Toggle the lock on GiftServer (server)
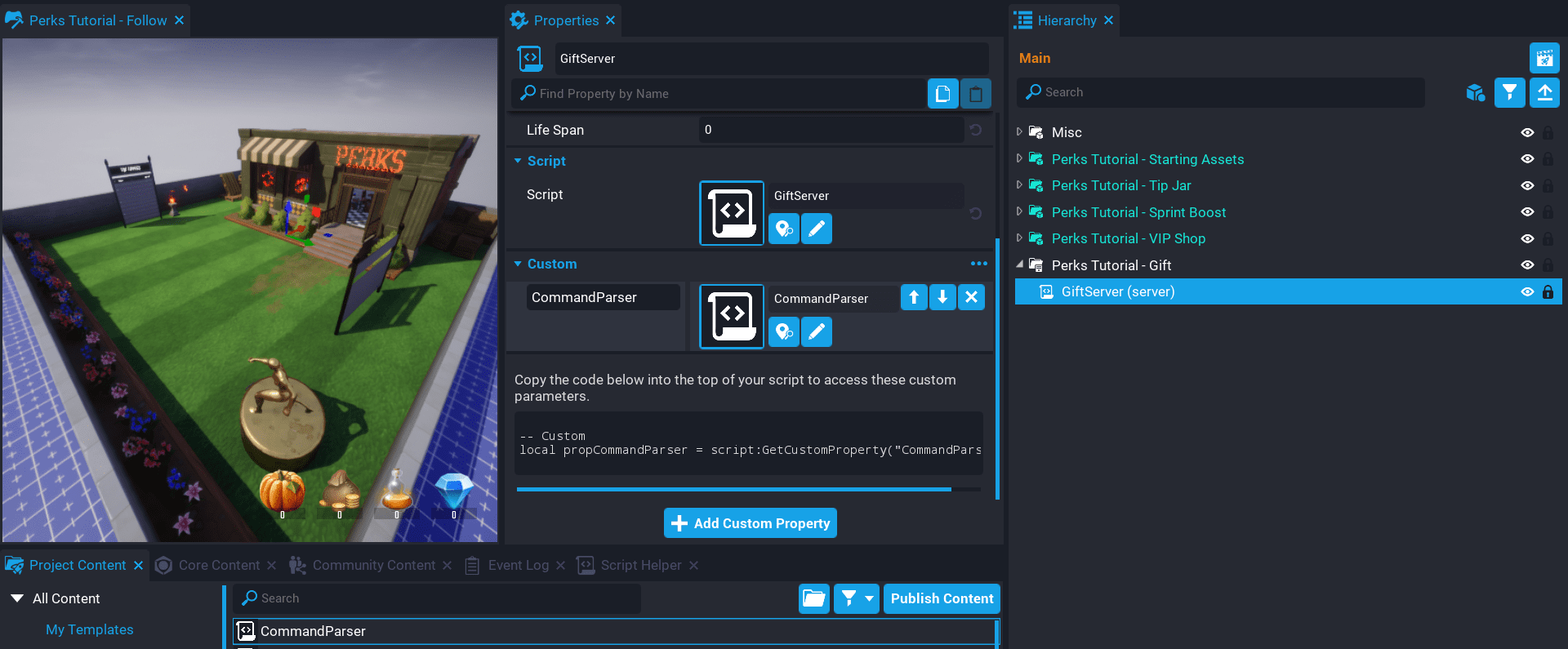The height and width of the screenshot is (649, 1568). (x=1548, y=291)
